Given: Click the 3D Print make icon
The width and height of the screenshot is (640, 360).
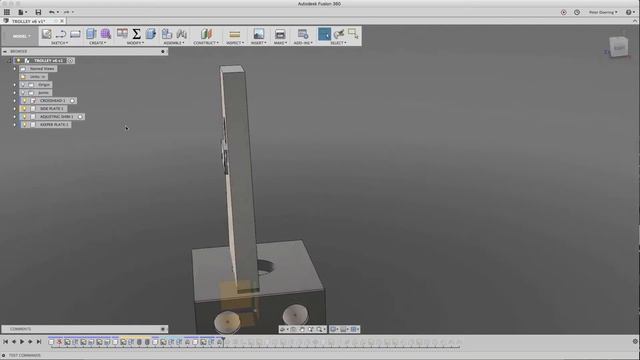Looking at the screenshot, I should pyautogui.click(x=280, y=34).
